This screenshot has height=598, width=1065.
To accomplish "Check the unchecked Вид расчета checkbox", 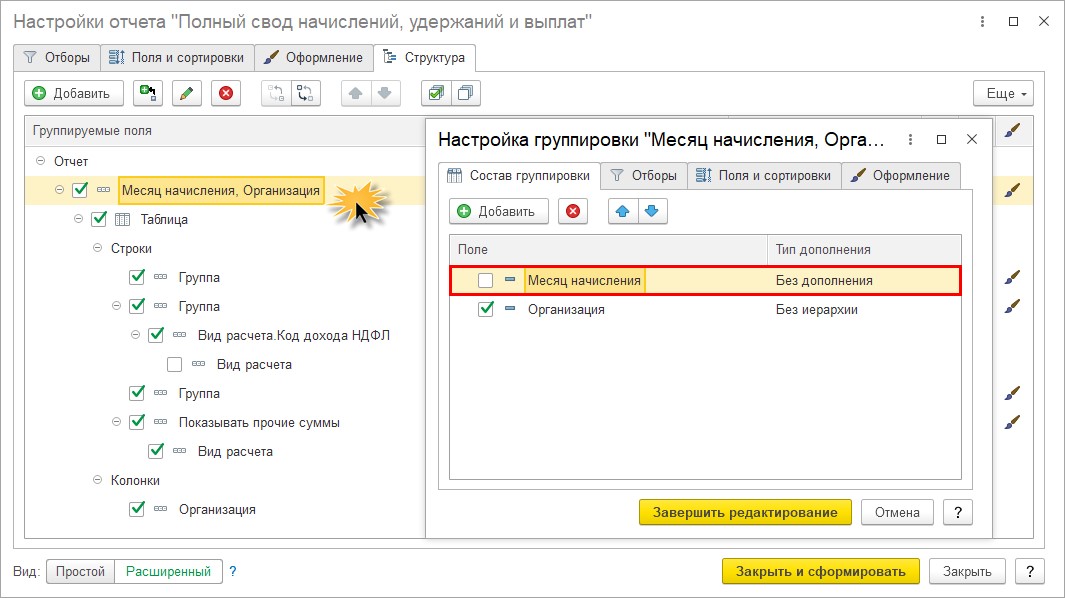I will click(175, 364).
